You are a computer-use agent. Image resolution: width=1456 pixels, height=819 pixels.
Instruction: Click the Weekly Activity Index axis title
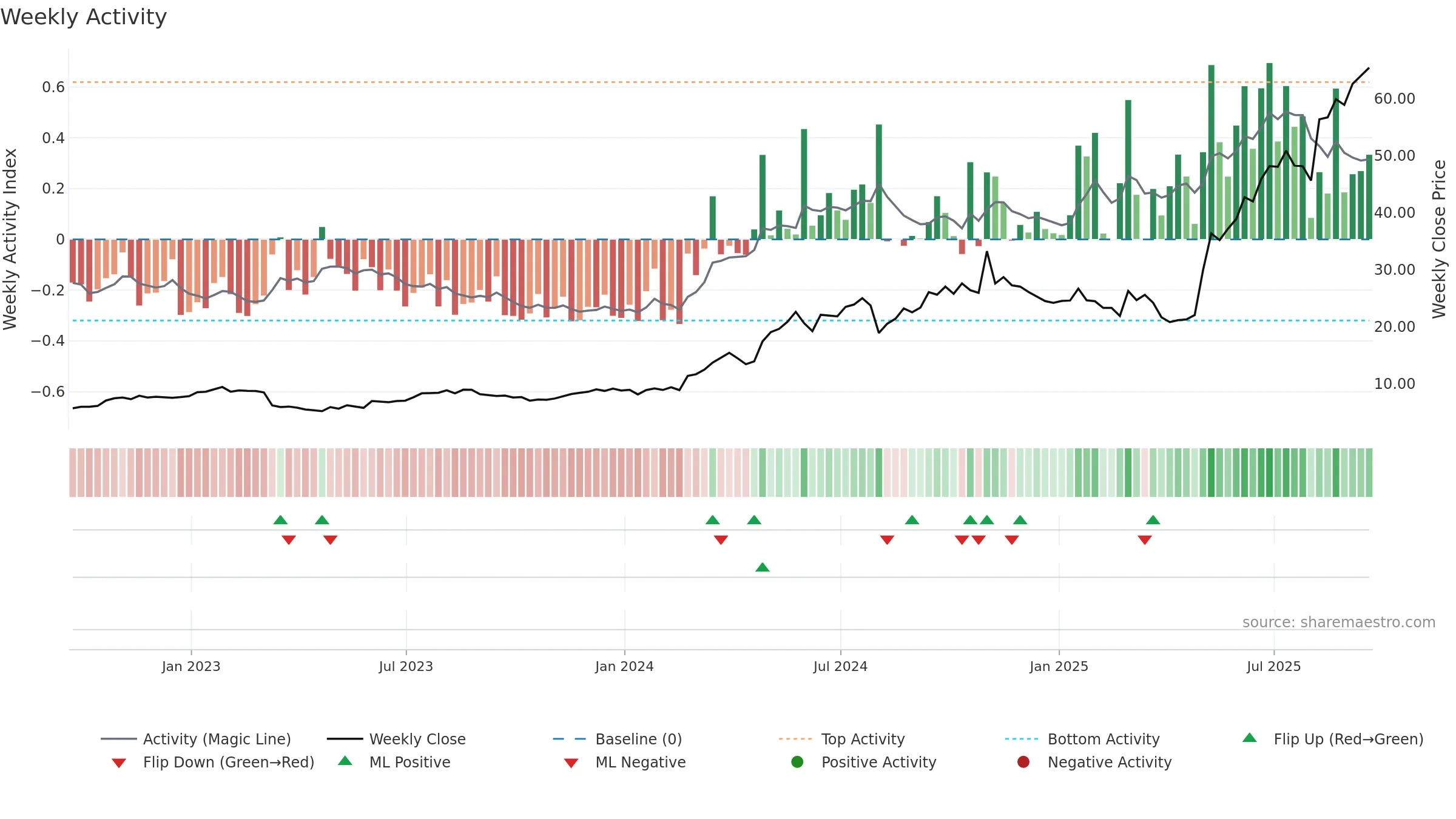click(x=10, y=239)
